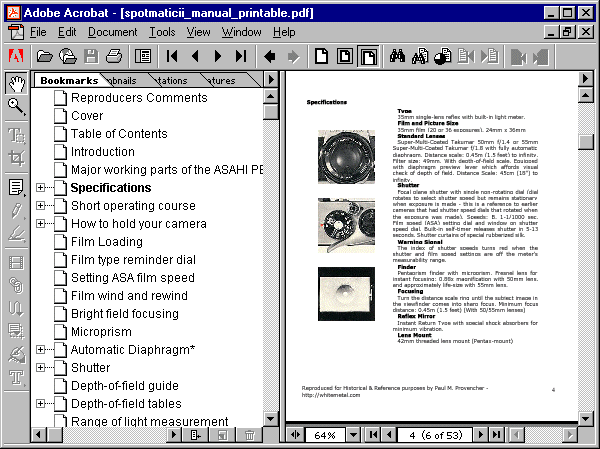Expand How to hold your camera bookmark
The image size is (600, 449).
40,224
